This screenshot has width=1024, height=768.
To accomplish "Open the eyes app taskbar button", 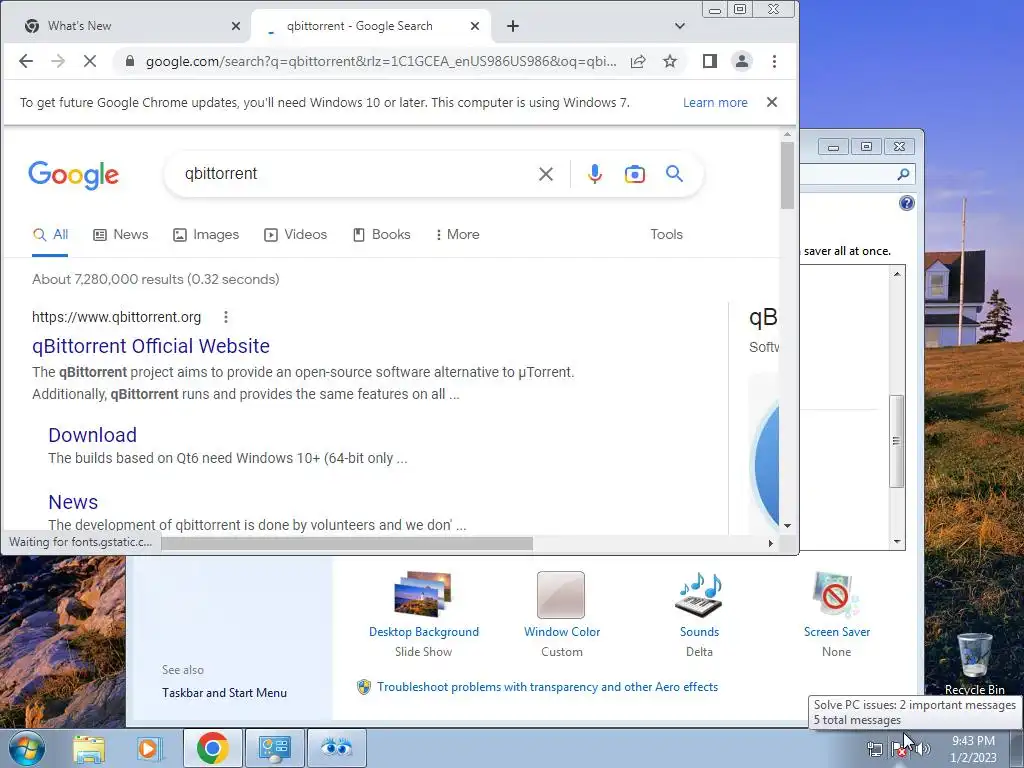I will click(x=336, y=748).
